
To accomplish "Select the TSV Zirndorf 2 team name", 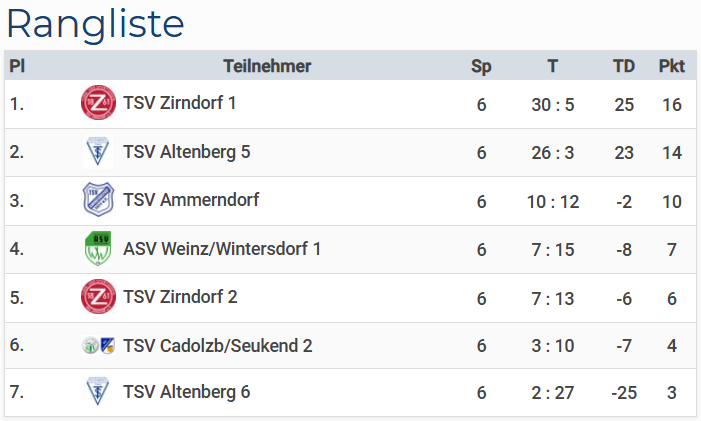I will pyautogui.click(x=180, y=297).
